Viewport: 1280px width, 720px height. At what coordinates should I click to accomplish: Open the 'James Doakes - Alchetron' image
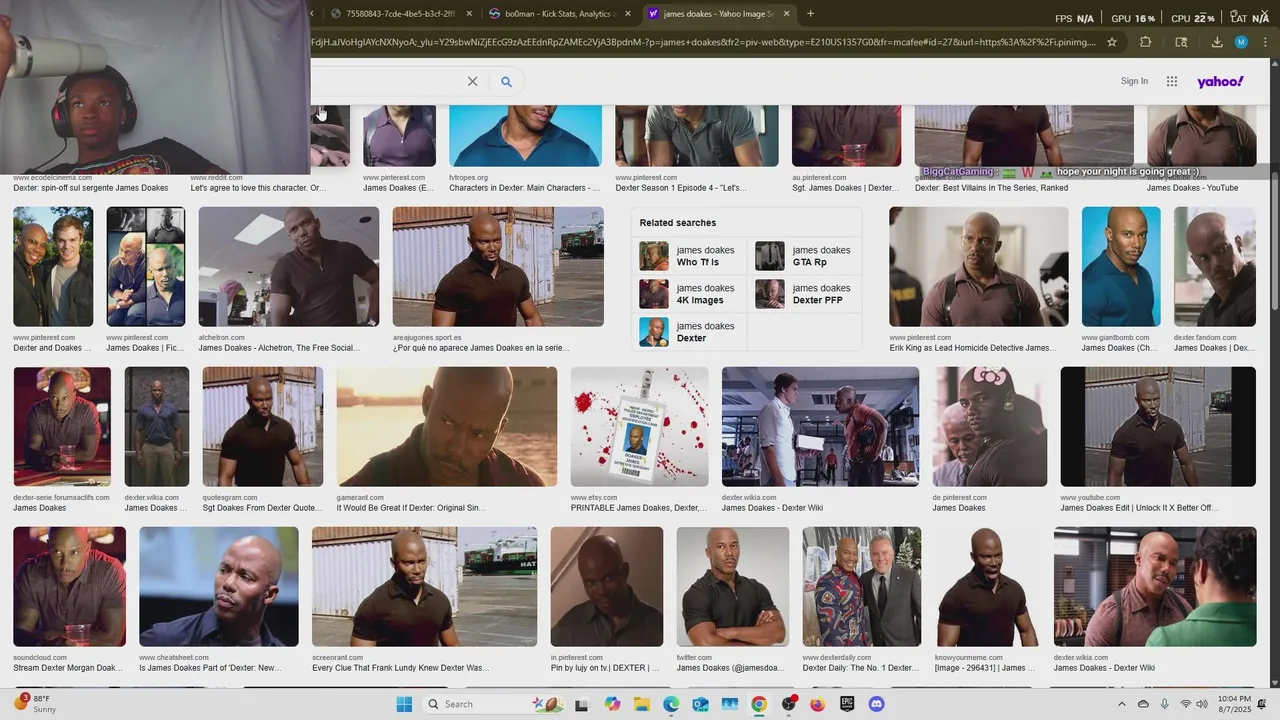(x=289, y=267)
